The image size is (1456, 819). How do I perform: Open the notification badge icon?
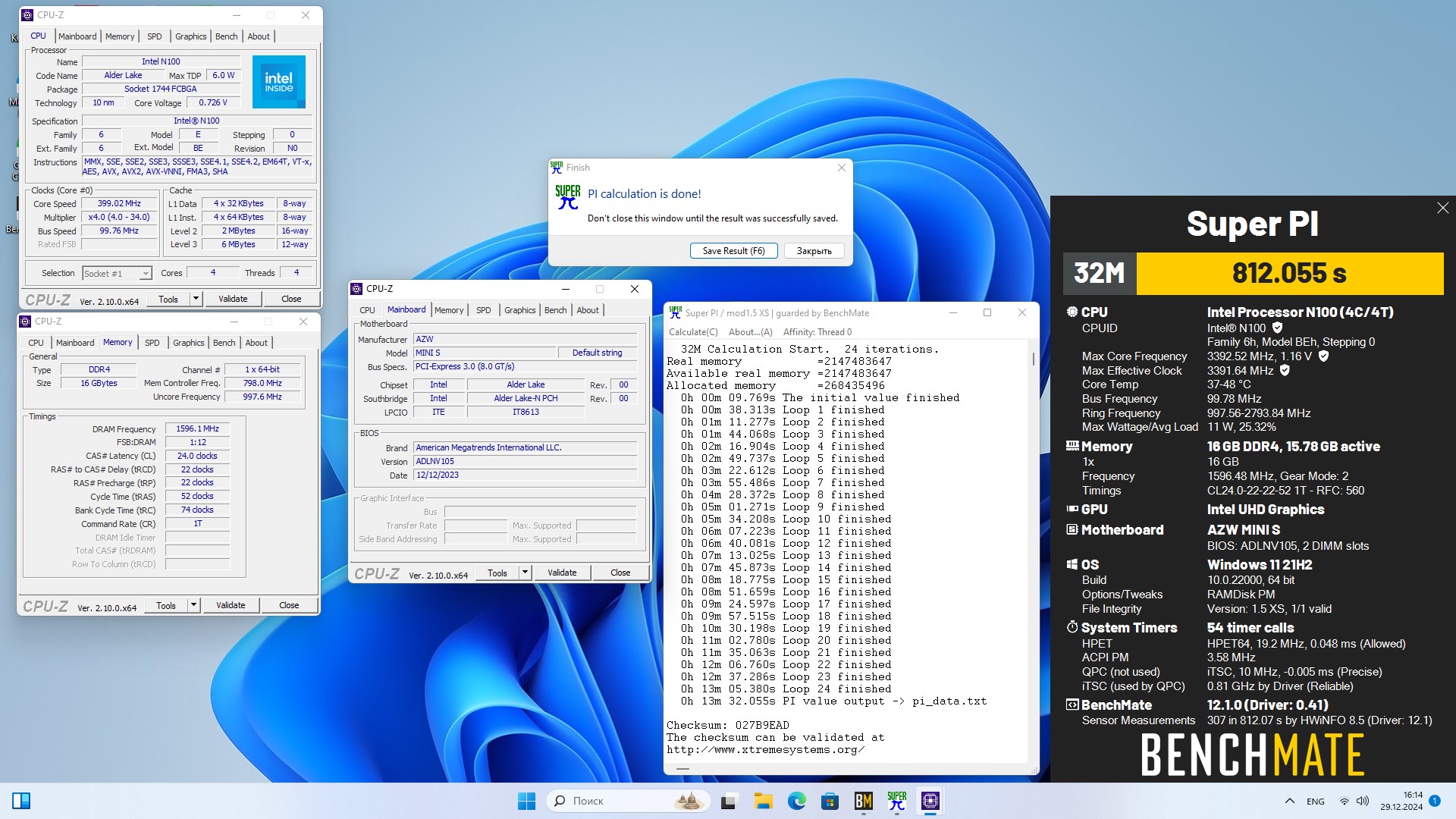point(1435,800)
